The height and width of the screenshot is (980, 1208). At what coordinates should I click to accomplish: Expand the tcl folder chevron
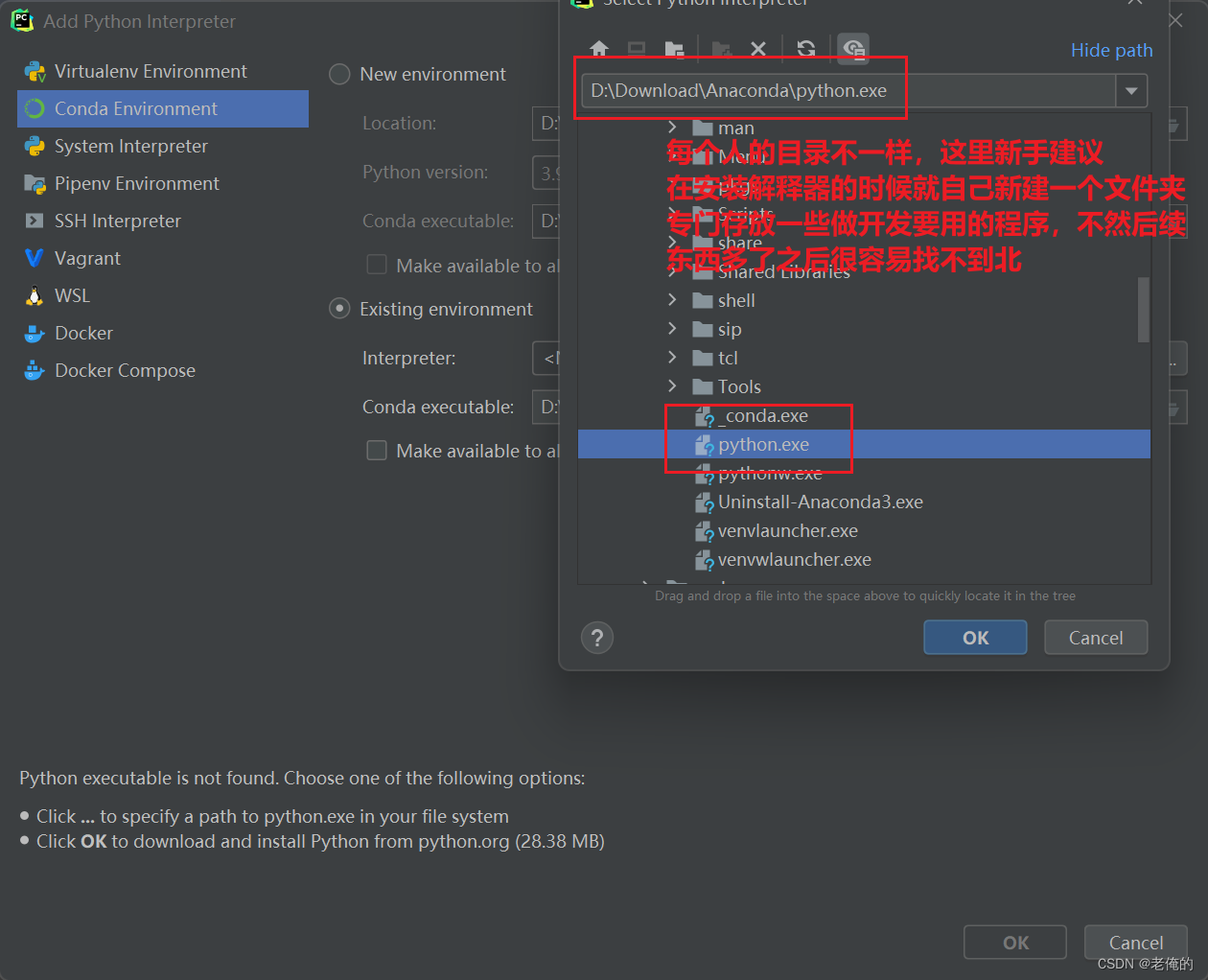(x=672, y=358)
